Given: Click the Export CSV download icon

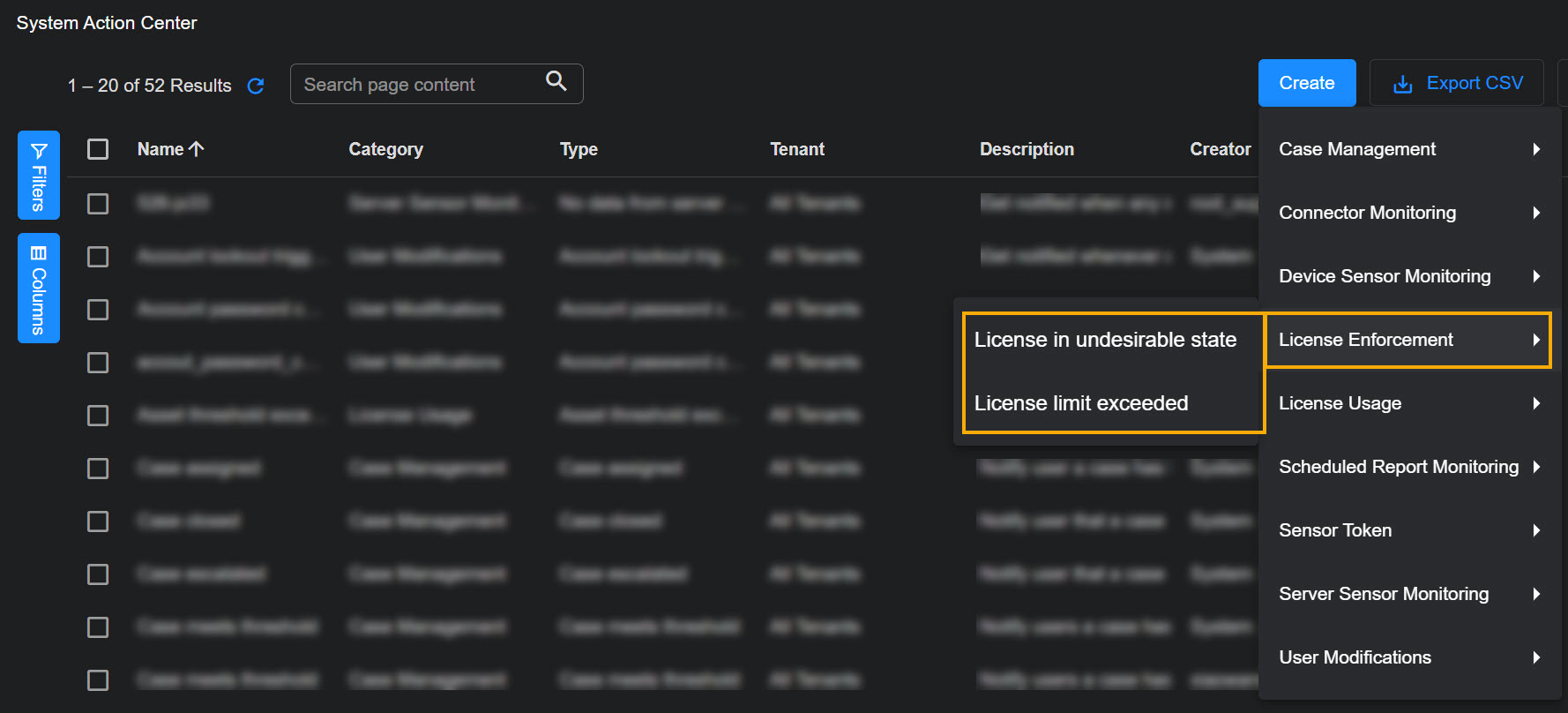Looking at the screenshot, I should pyautogui.click(x=1402, y=84).
